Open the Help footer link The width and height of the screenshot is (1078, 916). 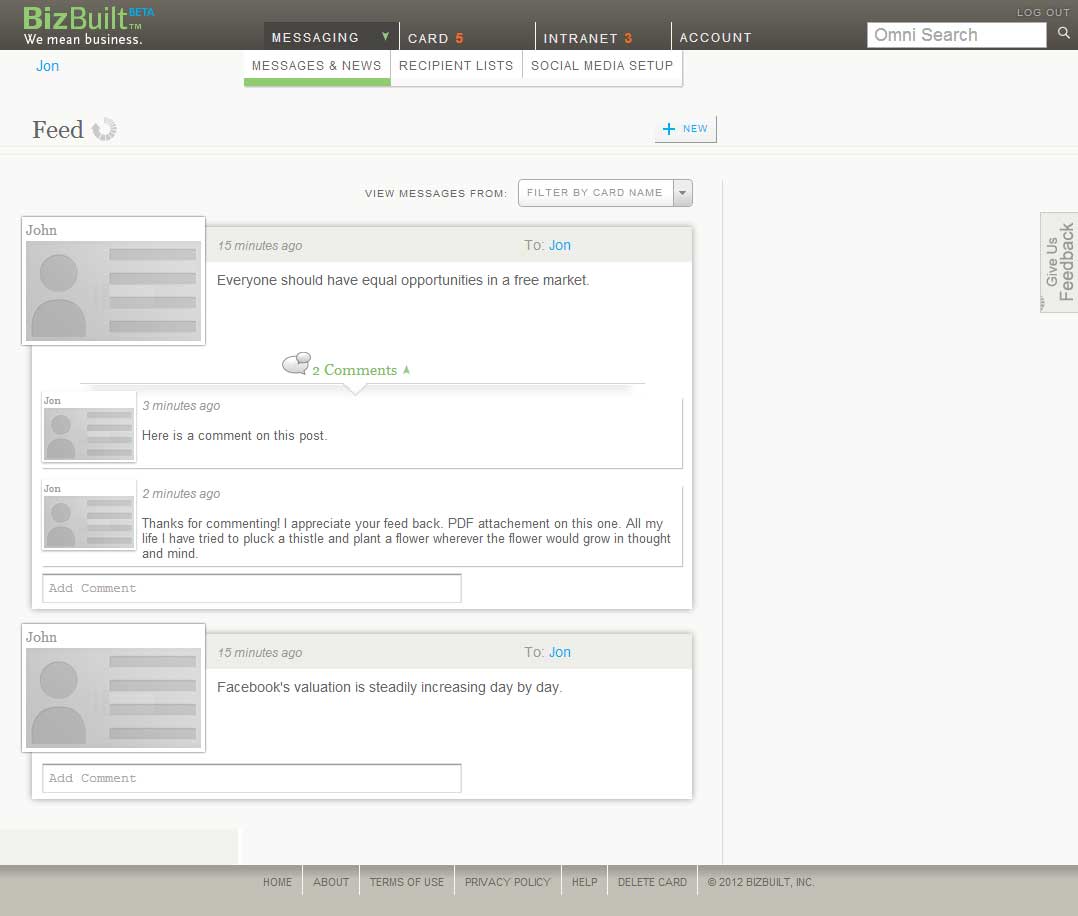tap(584, 882)
